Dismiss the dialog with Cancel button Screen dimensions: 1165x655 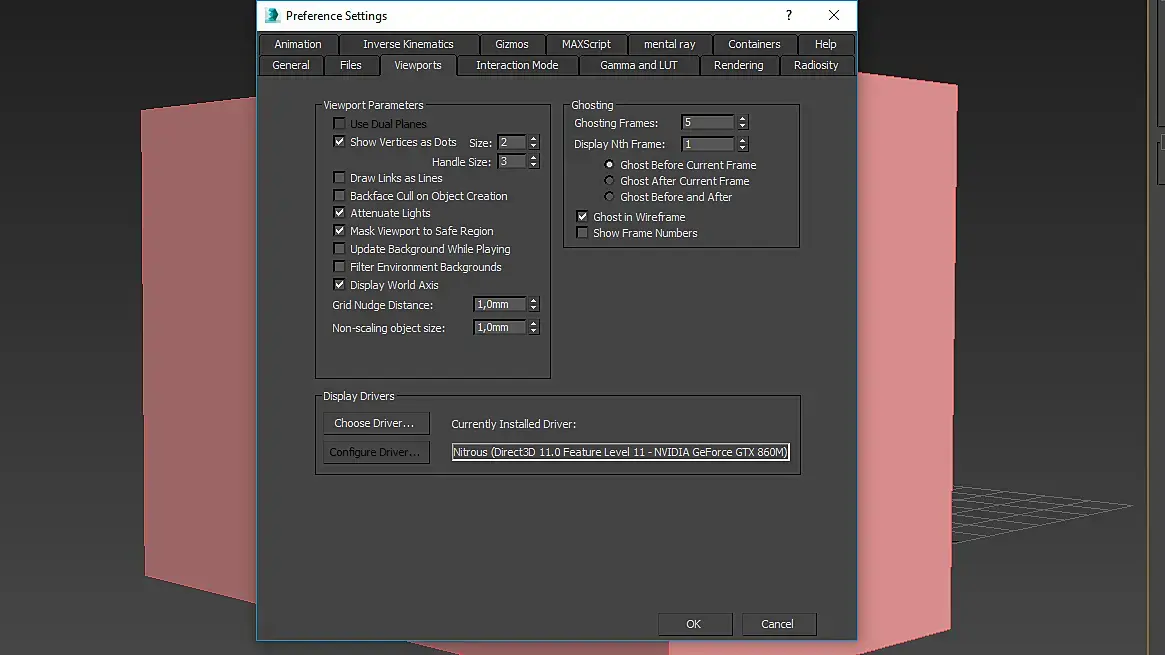tap(779, 625)
